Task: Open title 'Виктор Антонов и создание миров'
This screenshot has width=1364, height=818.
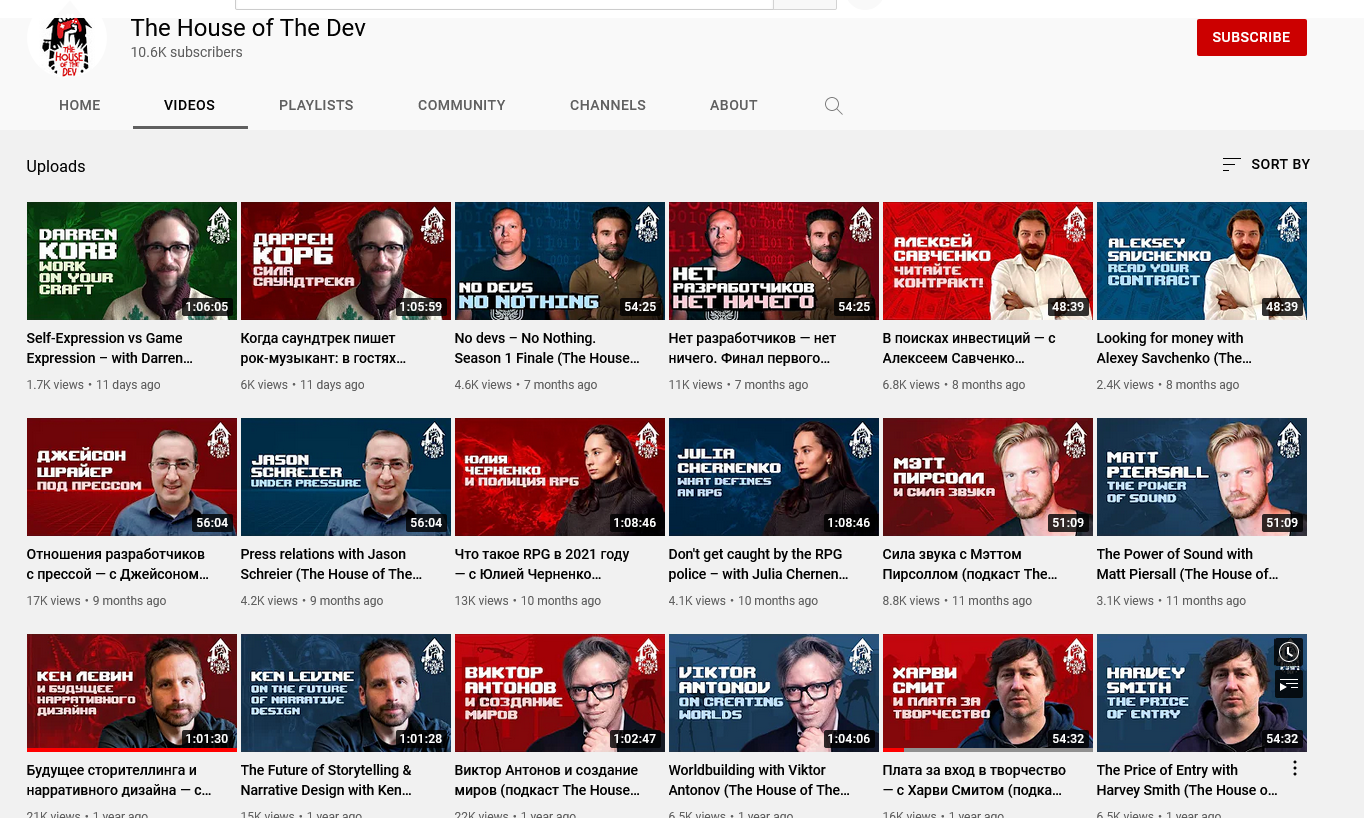Action: click(547, 780)
